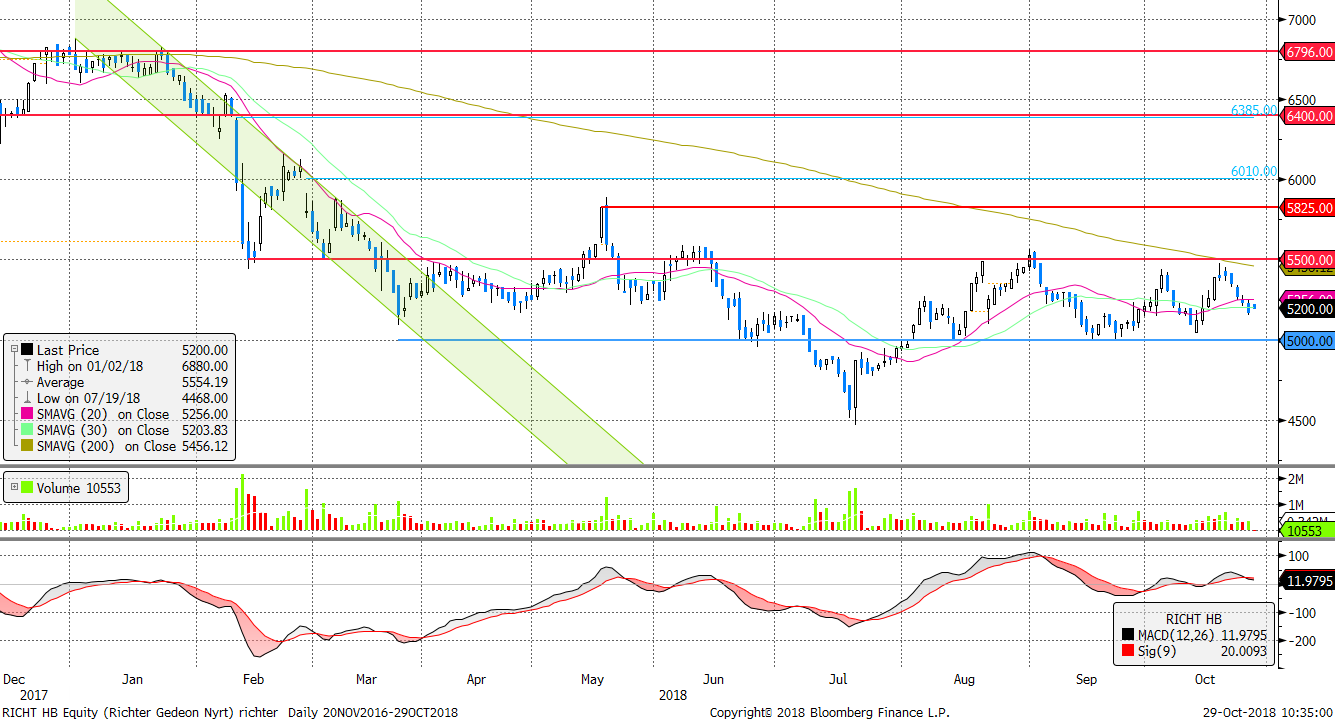The width and height of the screenshot is (1335, 721).
Task: Select the 'Low on 07/19/18' legend row text
Action: 89,398
